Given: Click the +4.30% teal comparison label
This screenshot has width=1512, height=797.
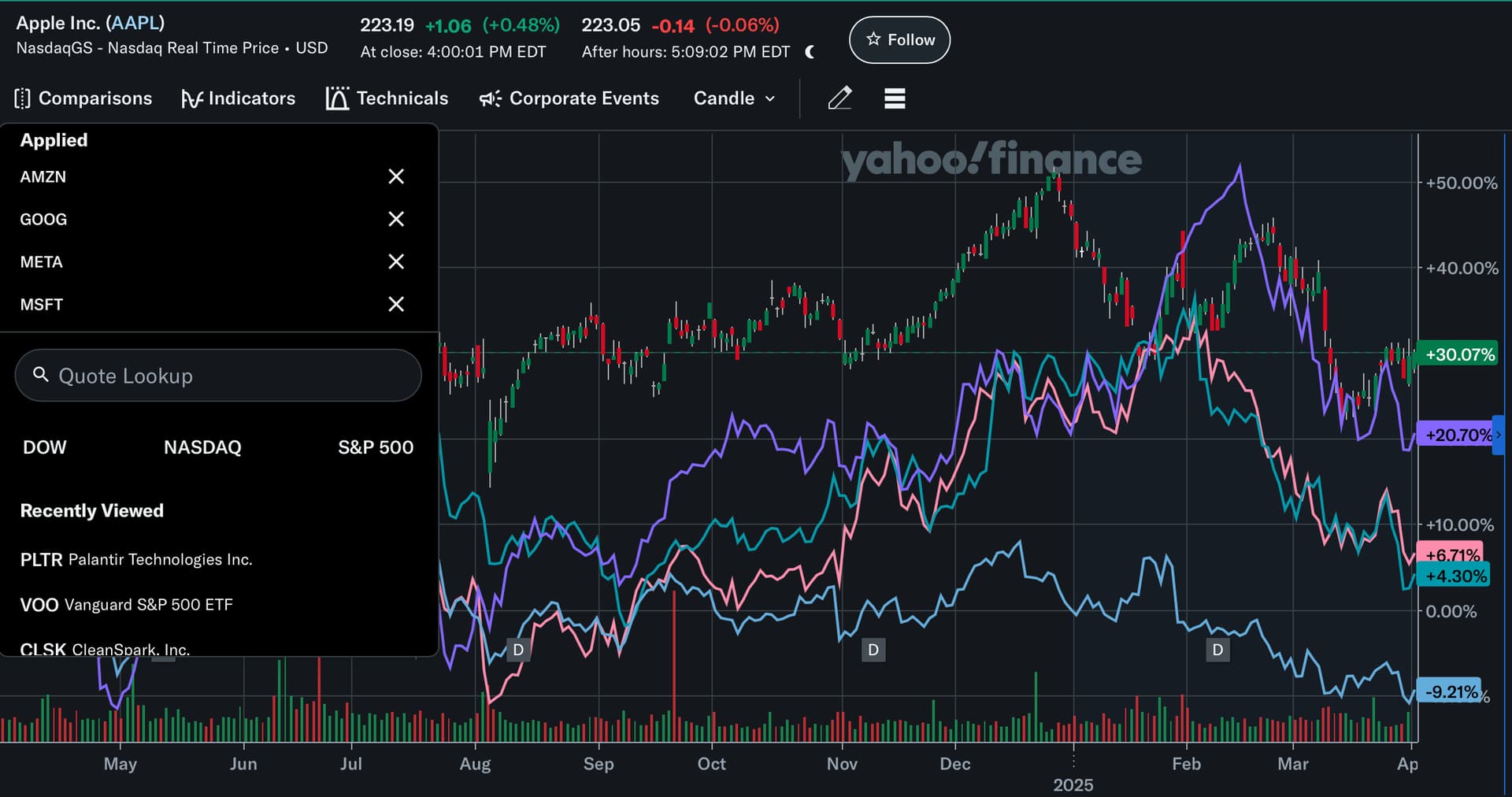Looking at the screenshot, I should (1454, 576).
